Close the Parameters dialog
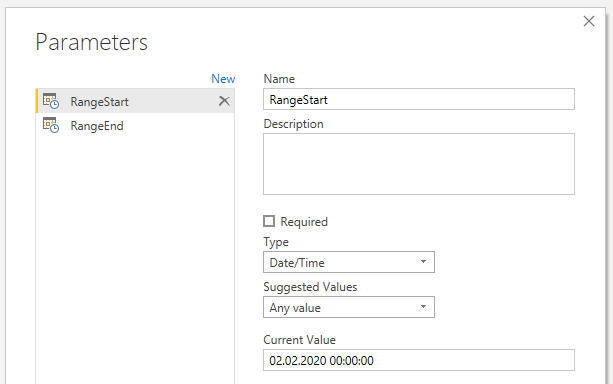 [x=589, y=21]
